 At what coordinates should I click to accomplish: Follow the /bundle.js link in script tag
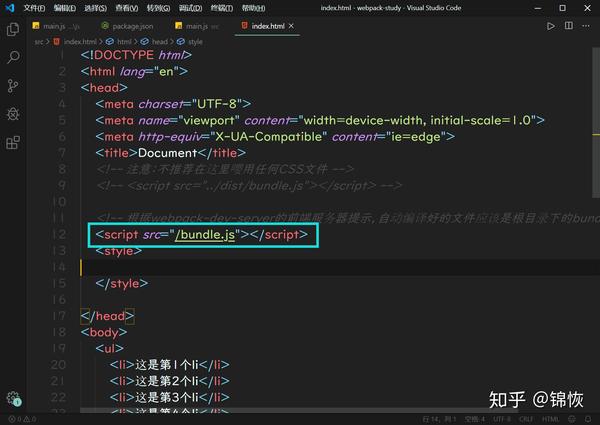point(205,234)
